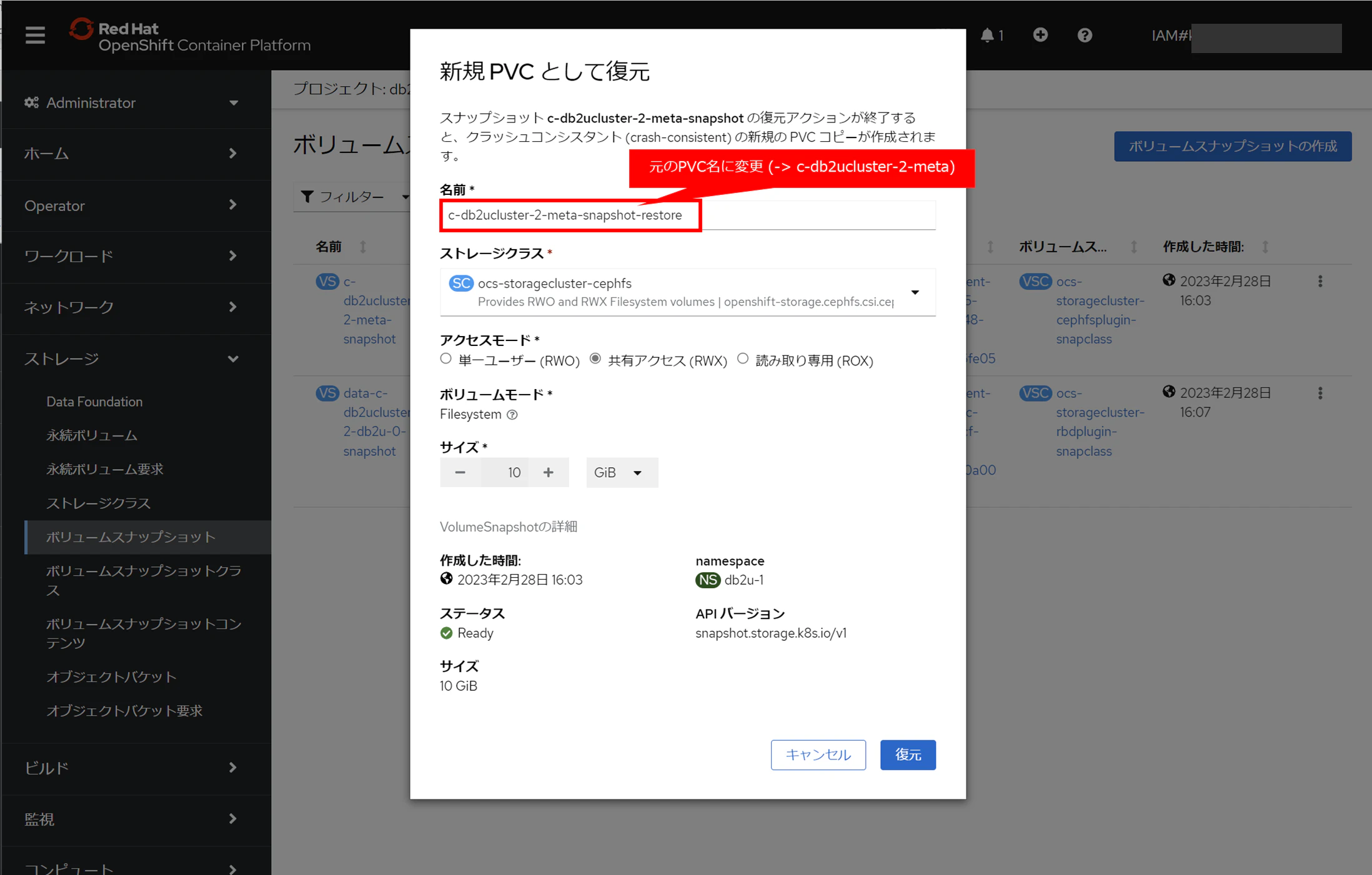1372x875 pixels.
Task: Click the plus import icon in header
Action: coord(1040,35)
